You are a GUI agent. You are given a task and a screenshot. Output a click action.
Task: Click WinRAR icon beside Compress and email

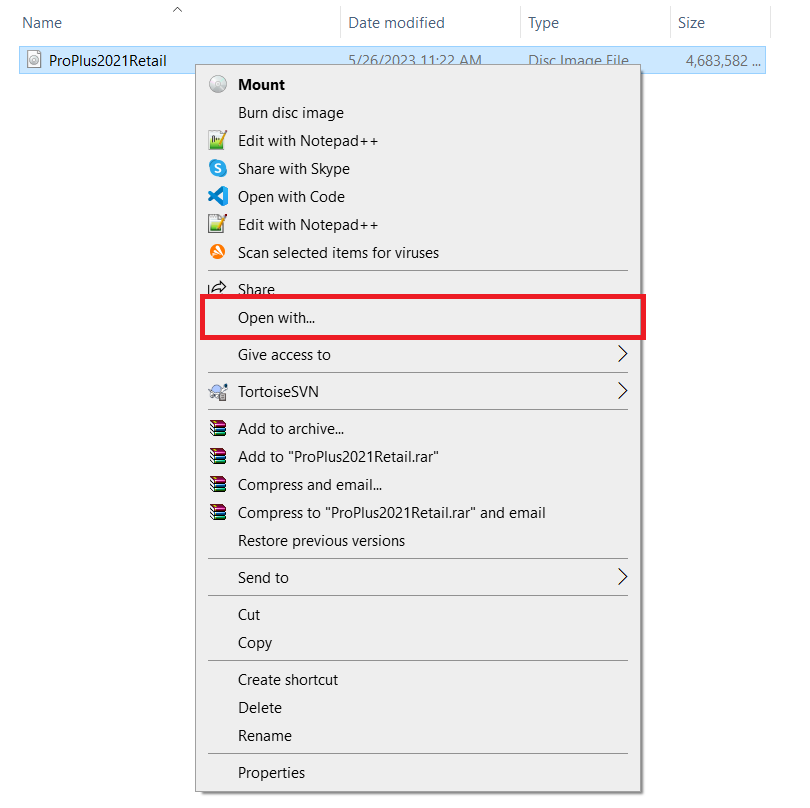point(218,484)
